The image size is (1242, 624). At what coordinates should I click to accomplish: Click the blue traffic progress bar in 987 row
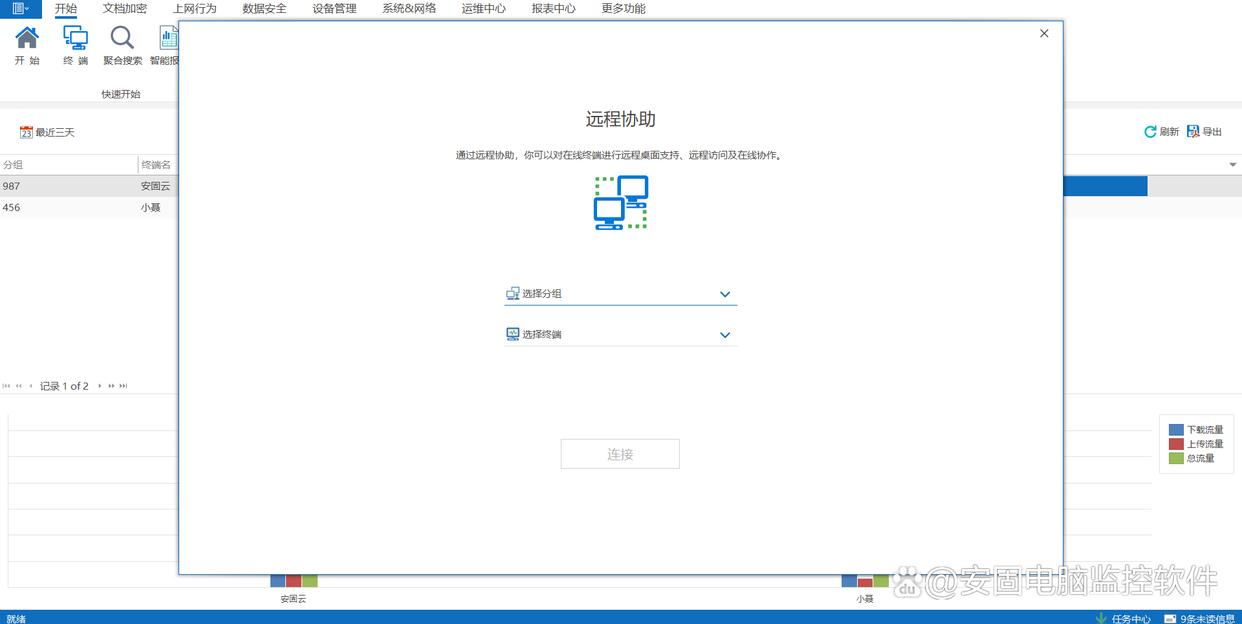1105,186
